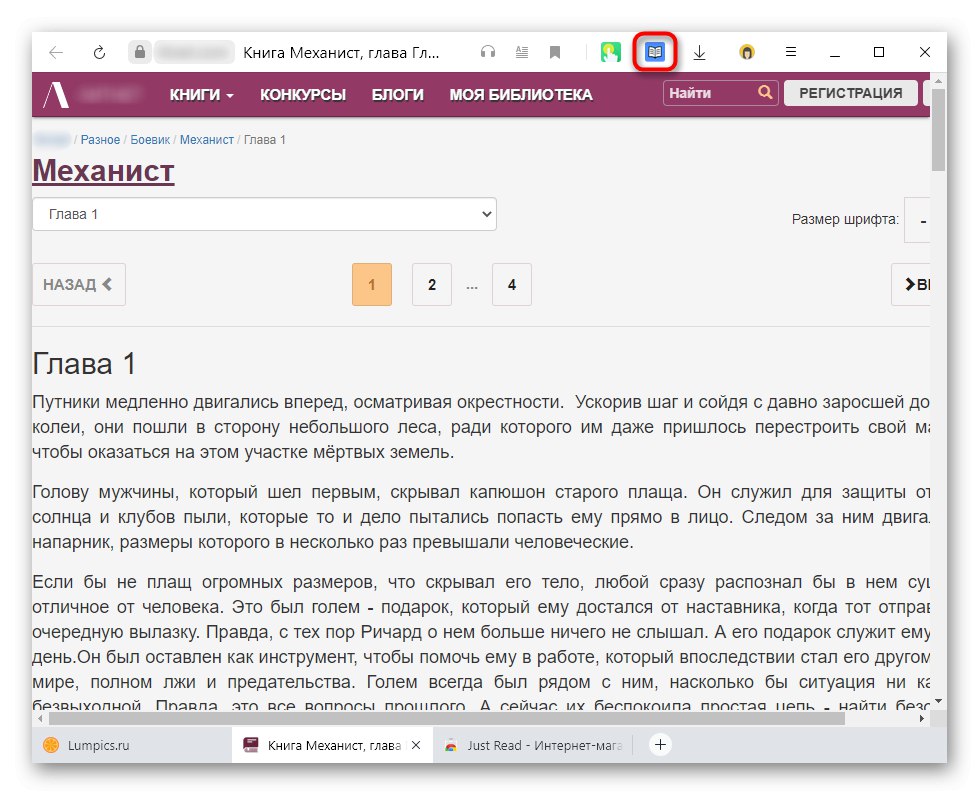
Task: Open the БЛОГИ menu item
Action: coord(398,93)
